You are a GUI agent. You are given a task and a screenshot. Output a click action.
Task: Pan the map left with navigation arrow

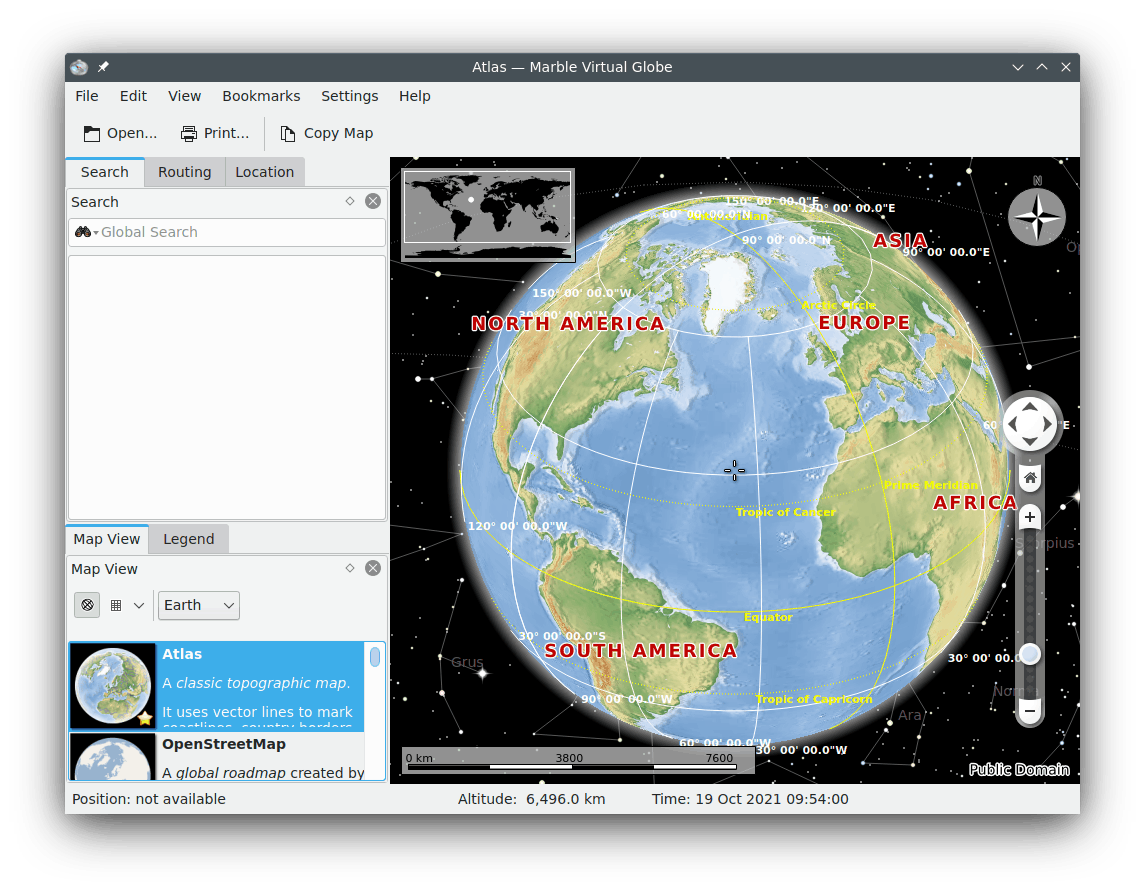pyautogui.click(x=1012, y=424)
